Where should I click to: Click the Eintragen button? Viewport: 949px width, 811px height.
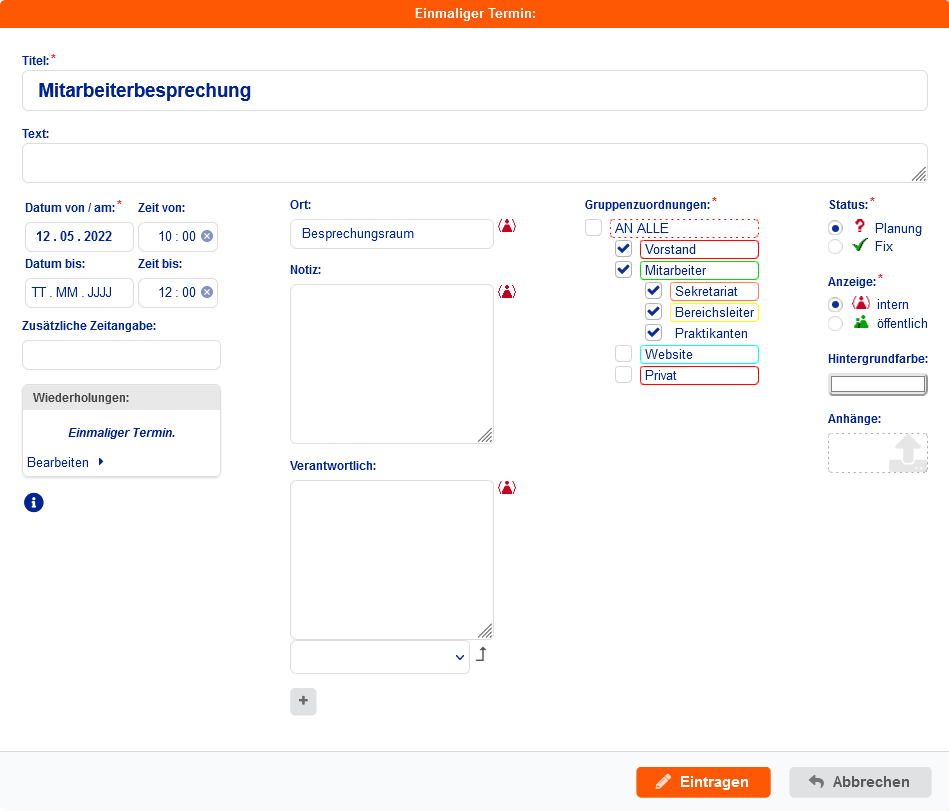703,782
